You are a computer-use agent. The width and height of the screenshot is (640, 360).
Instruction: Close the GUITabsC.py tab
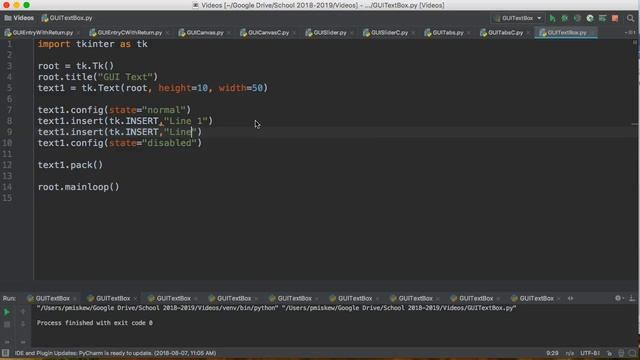click(528, 33)
